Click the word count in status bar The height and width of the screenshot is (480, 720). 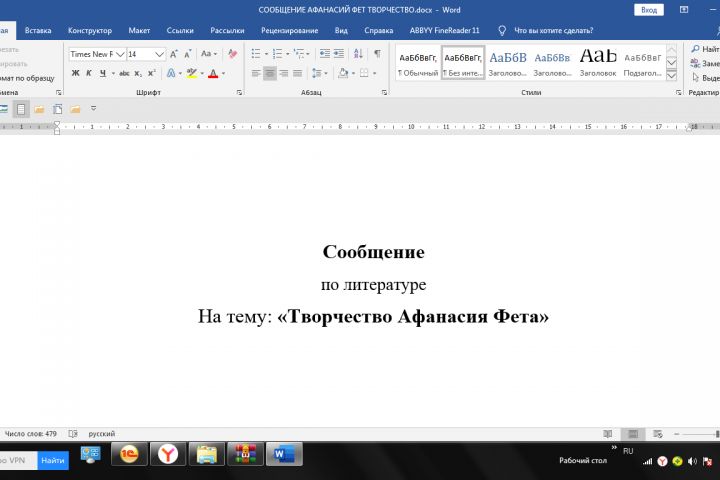click(x=31, y=434)
